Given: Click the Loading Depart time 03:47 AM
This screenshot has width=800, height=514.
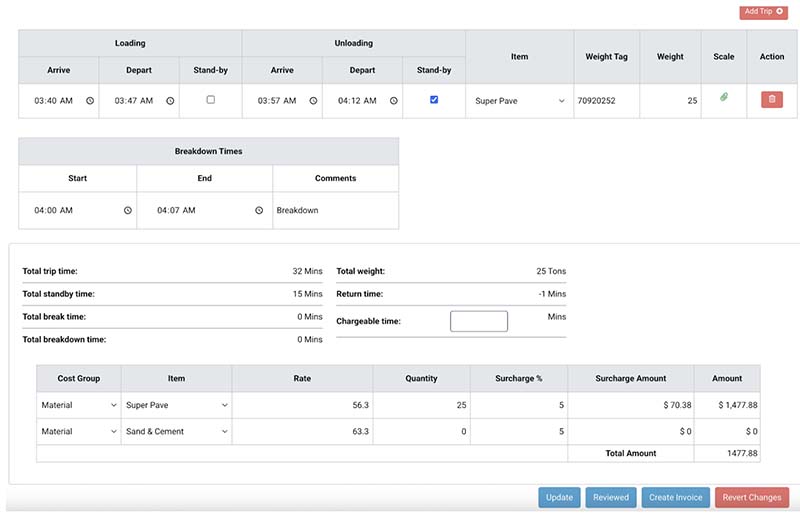Looking at the screenshot, I should pyautogui.click(x=134, y=101).
